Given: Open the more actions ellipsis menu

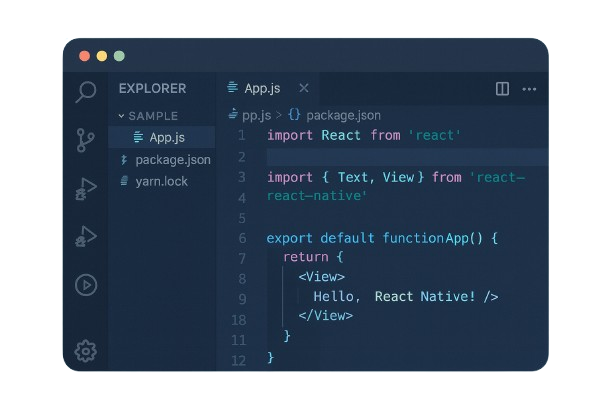Looking at the screenshot, I should [529, 89].
